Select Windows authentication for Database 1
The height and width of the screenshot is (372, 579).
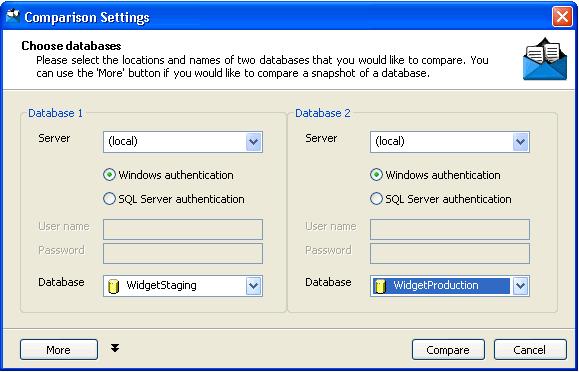(109, 175)
